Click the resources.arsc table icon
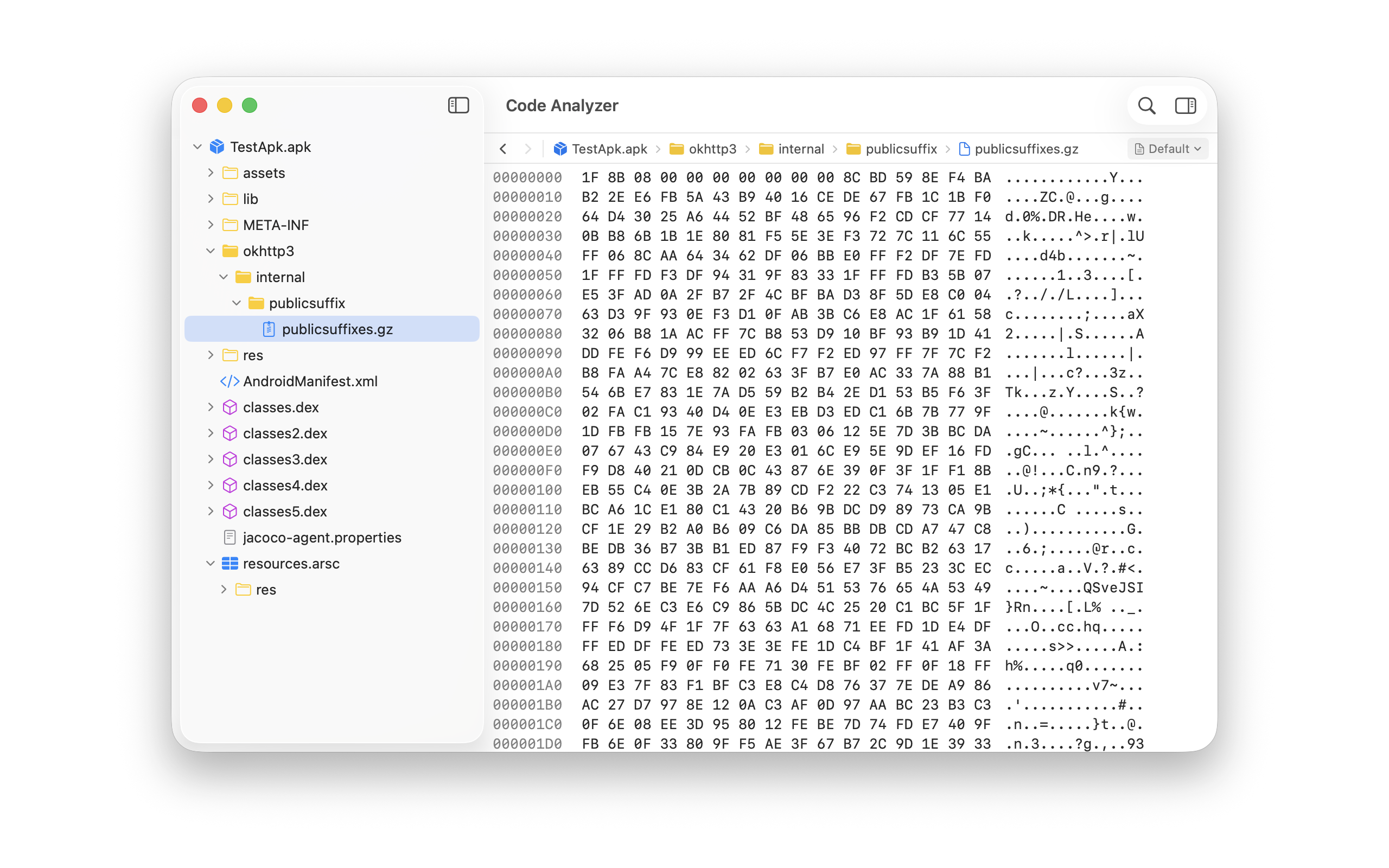Viewport: 1389px width, 868px height. (x=230, y=563)
